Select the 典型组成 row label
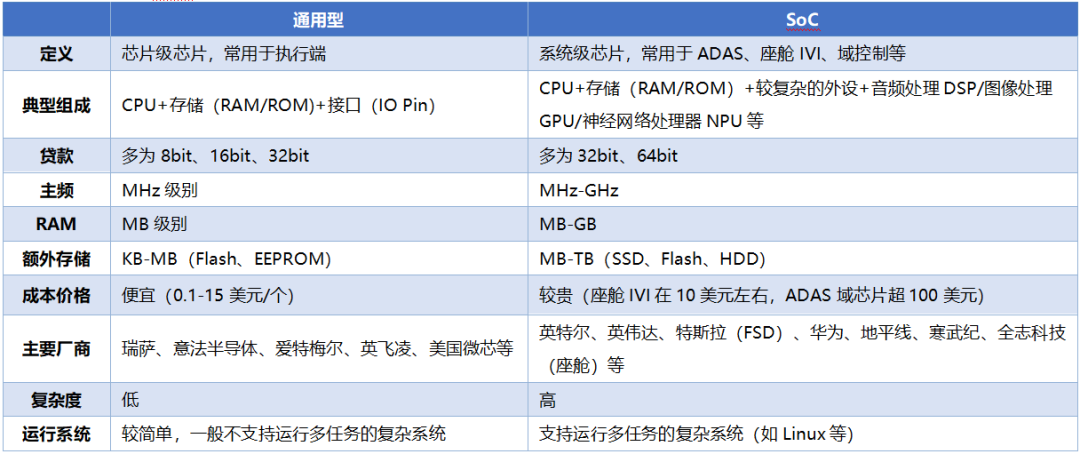The width and height of the screenshot is (1080, 454). 56,105
